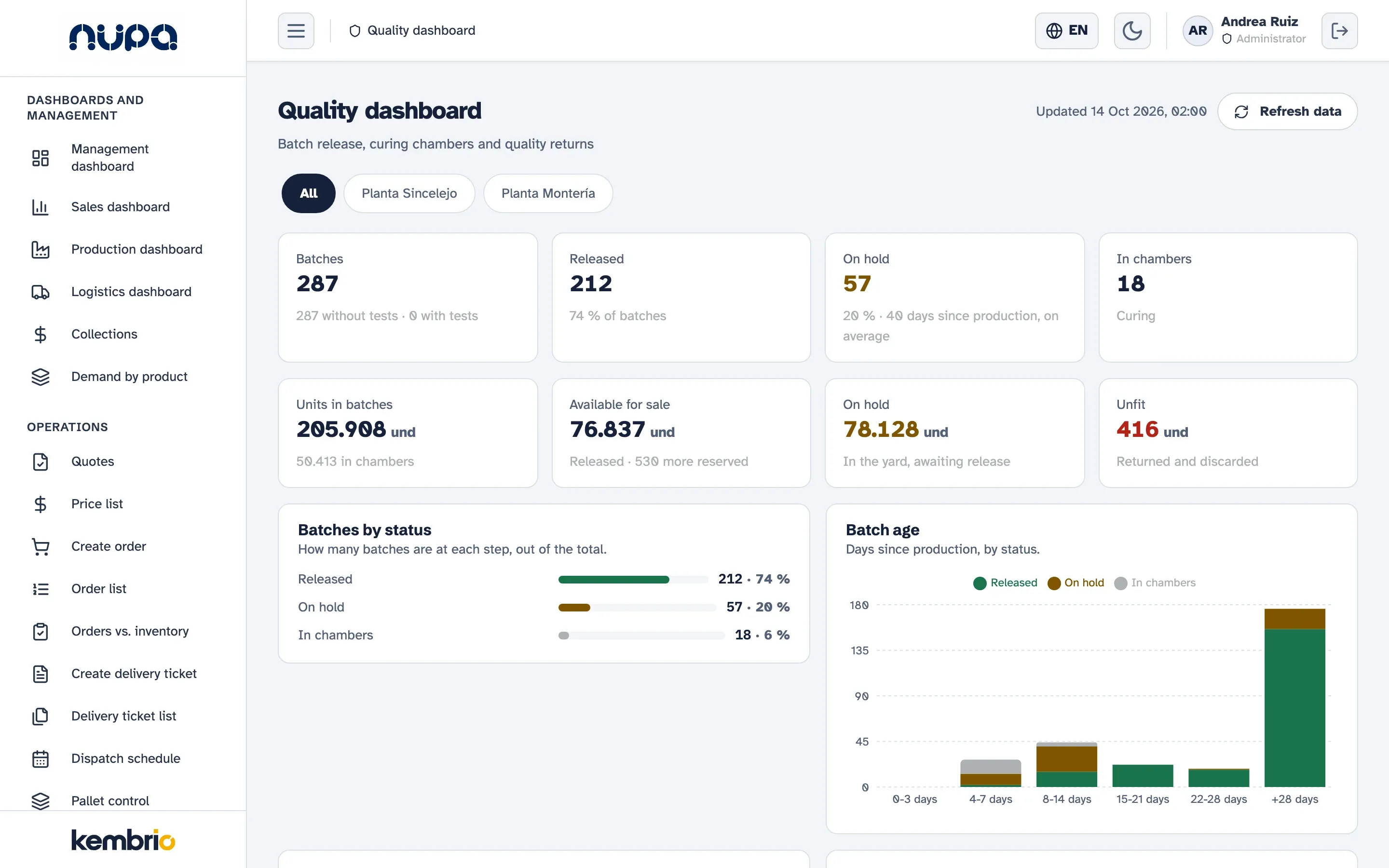The height and width of the screenshot is (868, 1389).
Task: Click the nupa logo
Action: (123, 37)
